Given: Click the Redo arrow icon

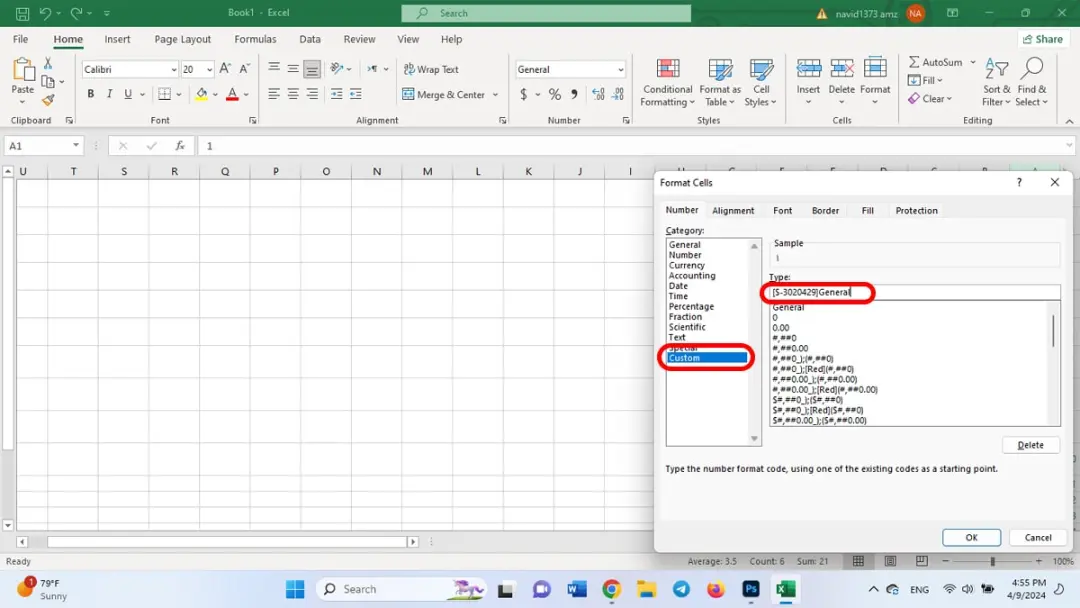Looking at the screenshot, I should tap(76, 13).
